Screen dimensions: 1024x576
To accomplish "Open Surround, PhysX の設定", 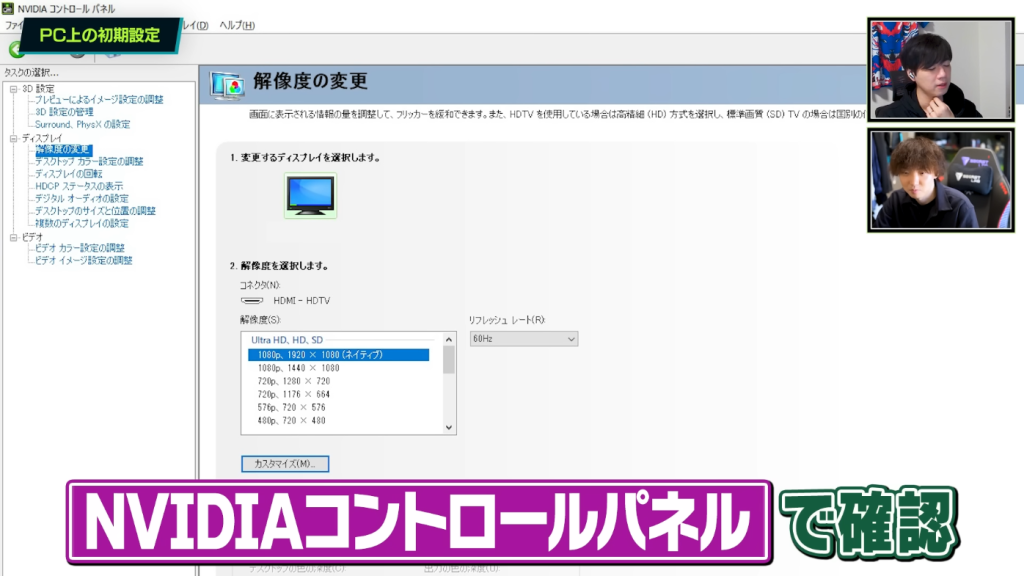I will pyautogui.click(x=82, y=125).
